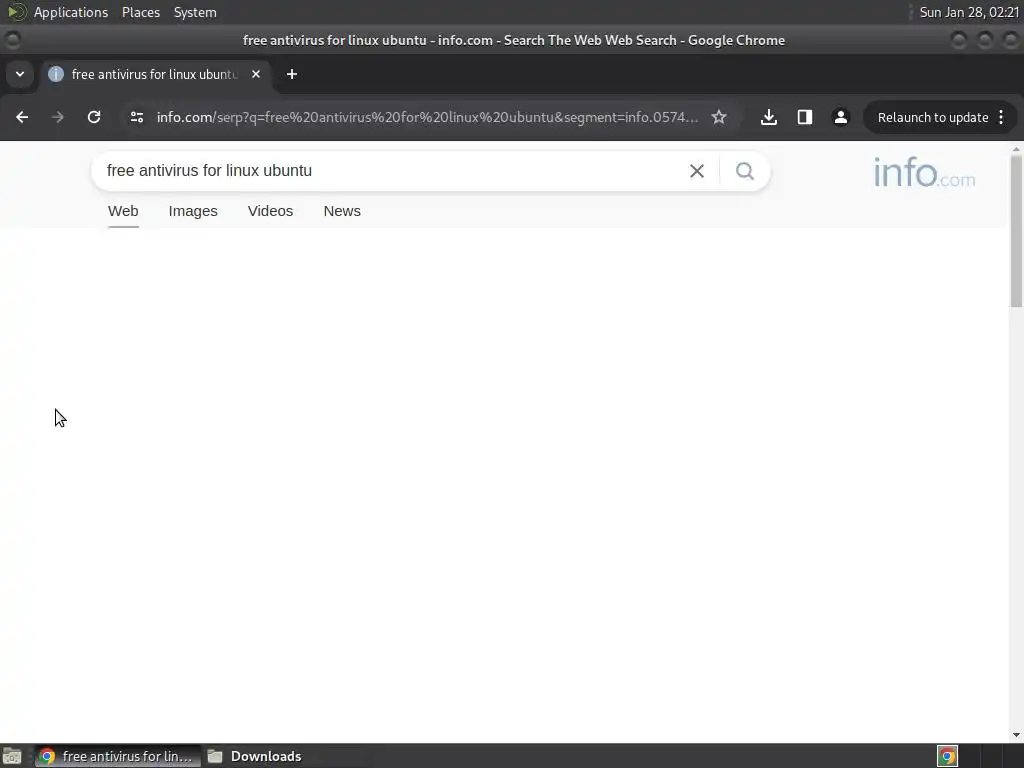Open the Places menu
1024x768 pixels.
[x=141, y=12]
